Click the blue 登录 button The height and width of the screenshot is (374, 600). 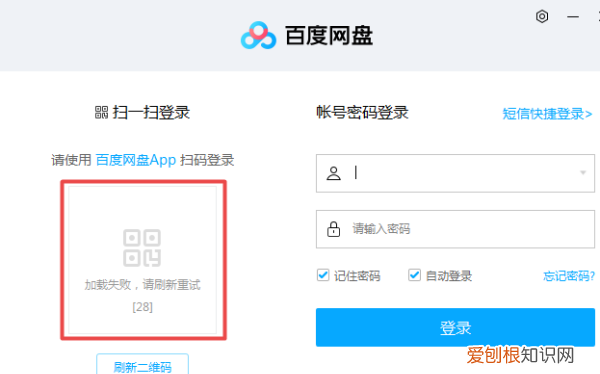(x=455, y=327)
